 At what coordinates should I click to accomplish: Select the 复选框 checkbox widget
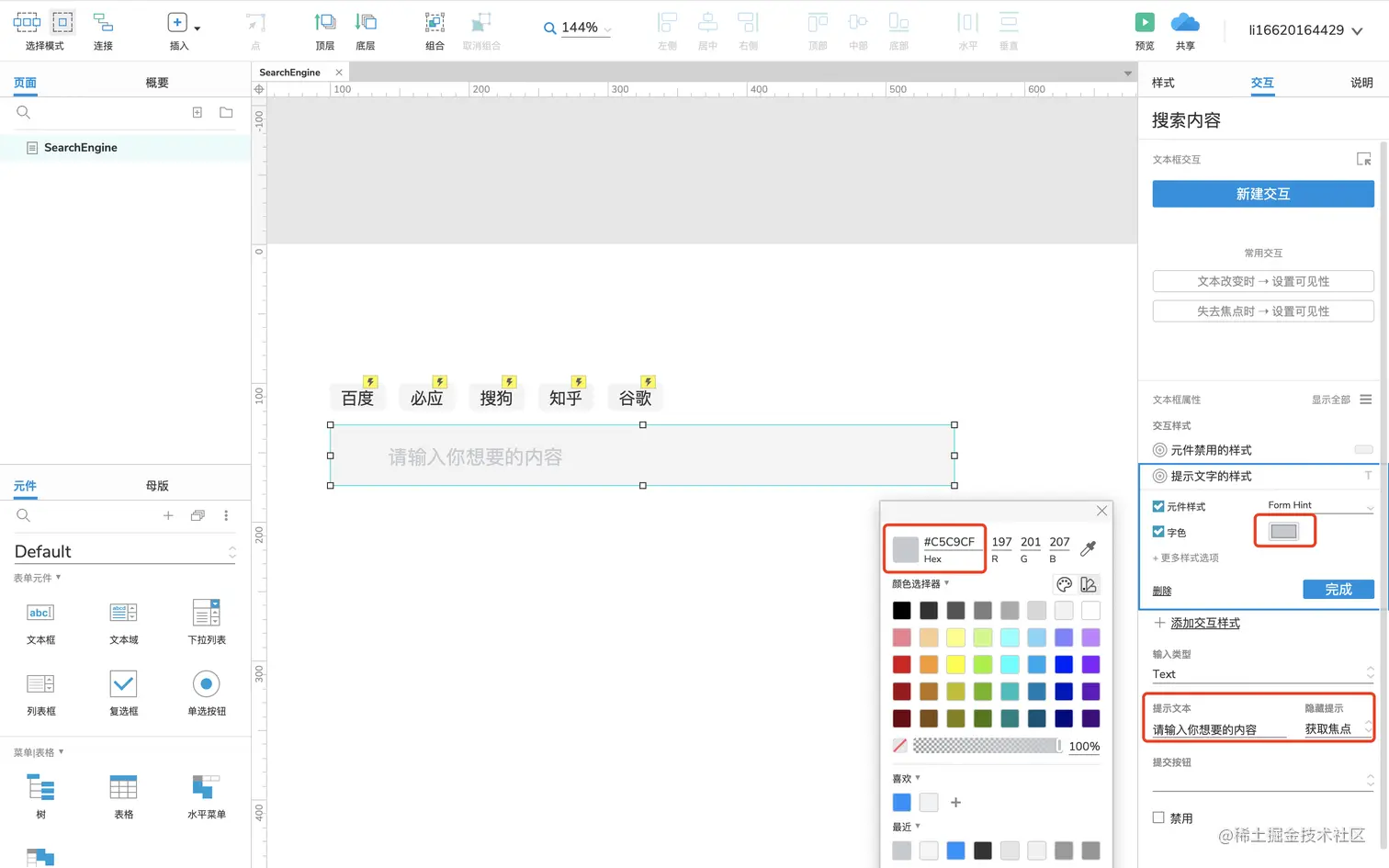123,693
